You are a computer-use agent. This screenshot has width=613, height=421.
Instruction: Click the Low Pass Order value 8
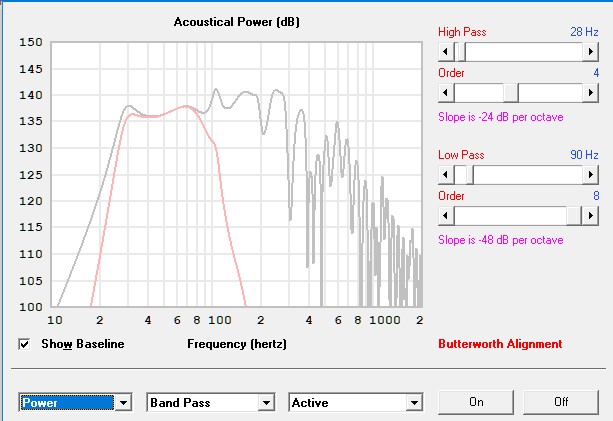click(596, 195)
